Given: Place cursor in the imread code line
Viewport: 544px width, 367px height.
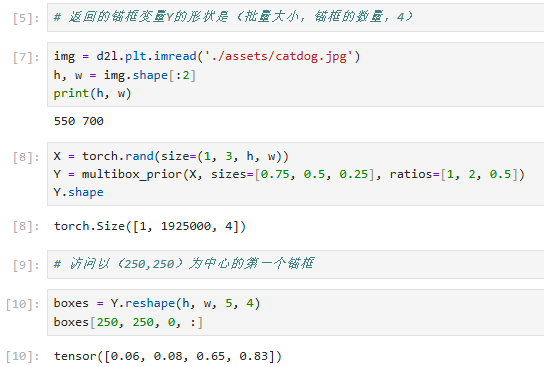Looking at the screenshot, I should (x=207, y=56).
